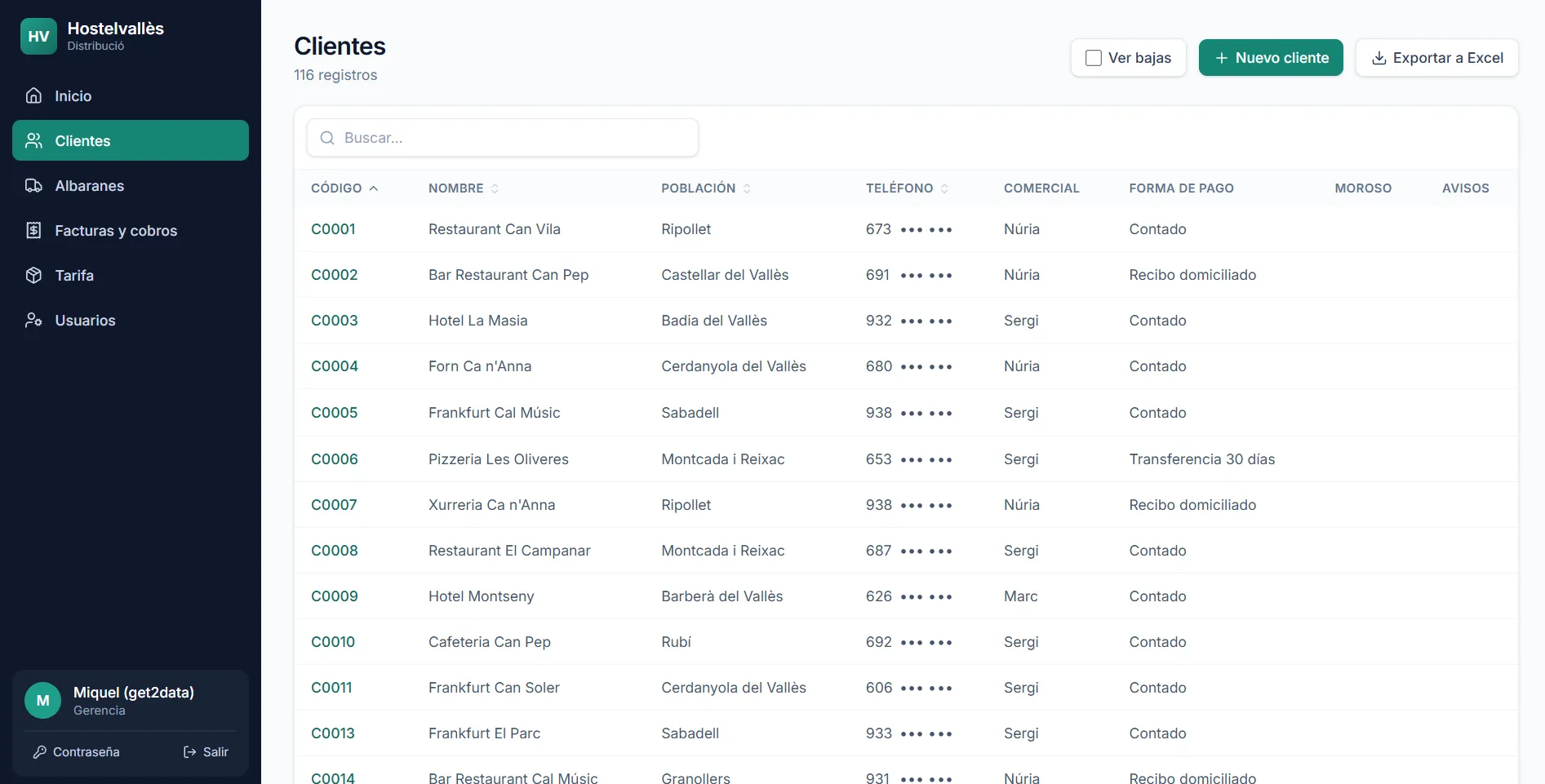Click the search magnifier icon
Image resolution: width=1545 pixels, height=784 pixels.
[327, 138]
